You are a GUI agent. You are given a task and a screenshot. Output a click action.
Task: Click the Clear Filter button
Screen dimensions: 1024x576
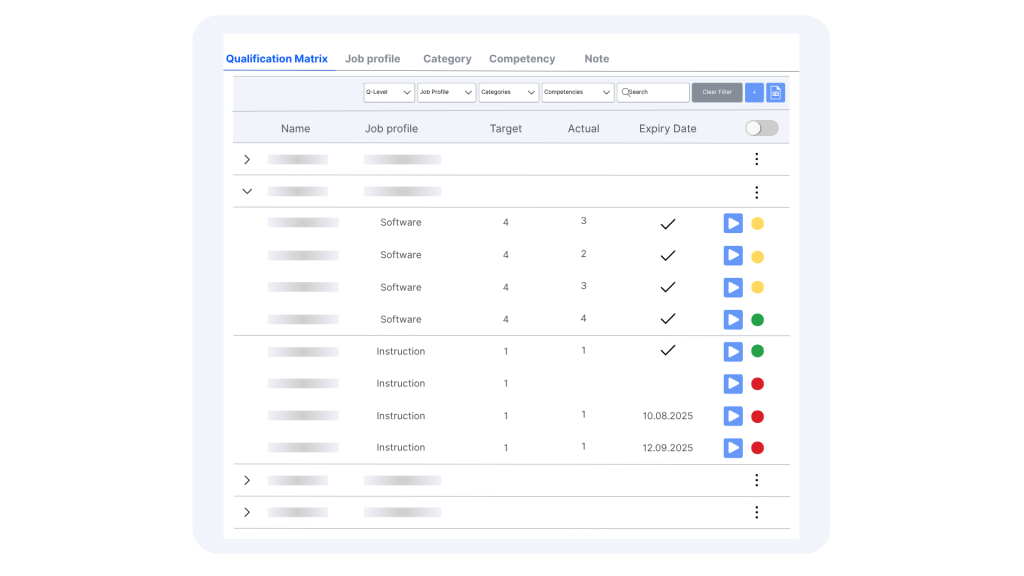716,92
